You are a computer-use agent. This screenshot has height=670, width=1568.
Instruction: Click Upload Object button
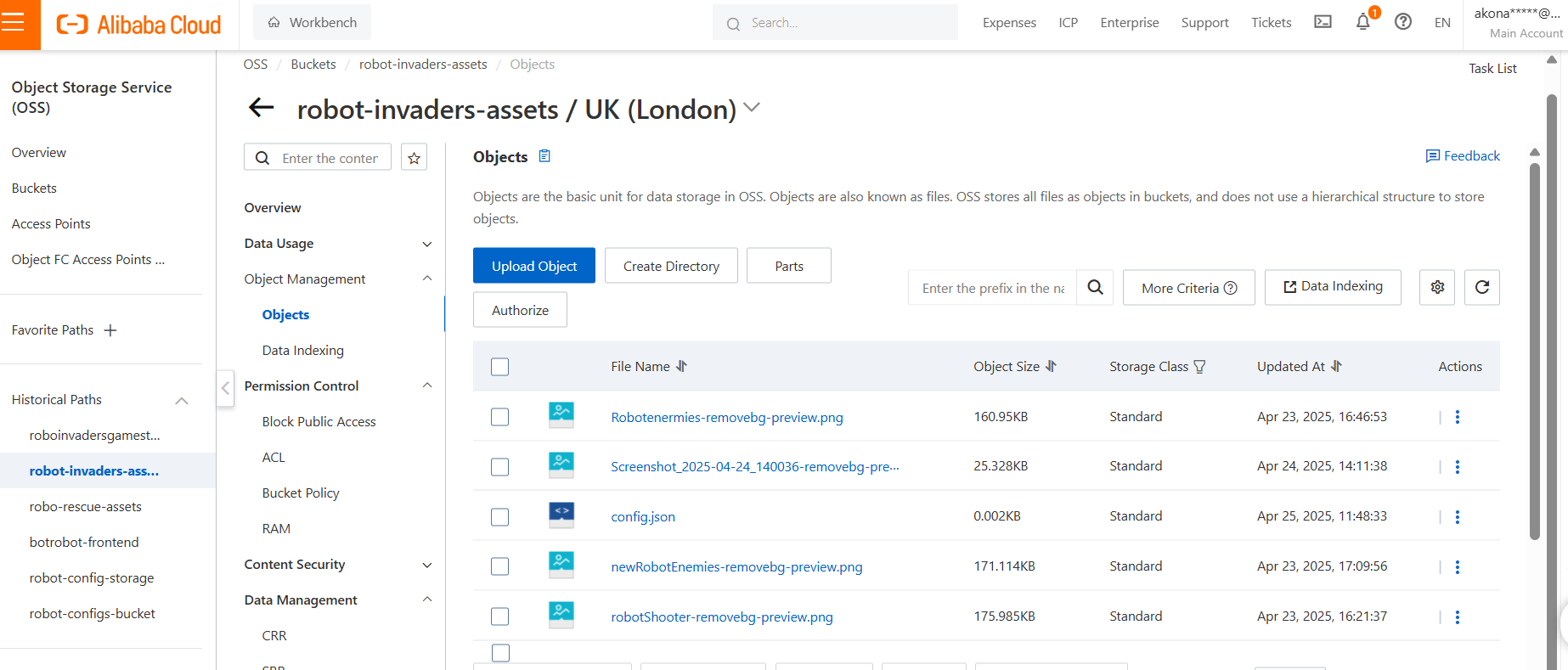(x=534, y=266)
